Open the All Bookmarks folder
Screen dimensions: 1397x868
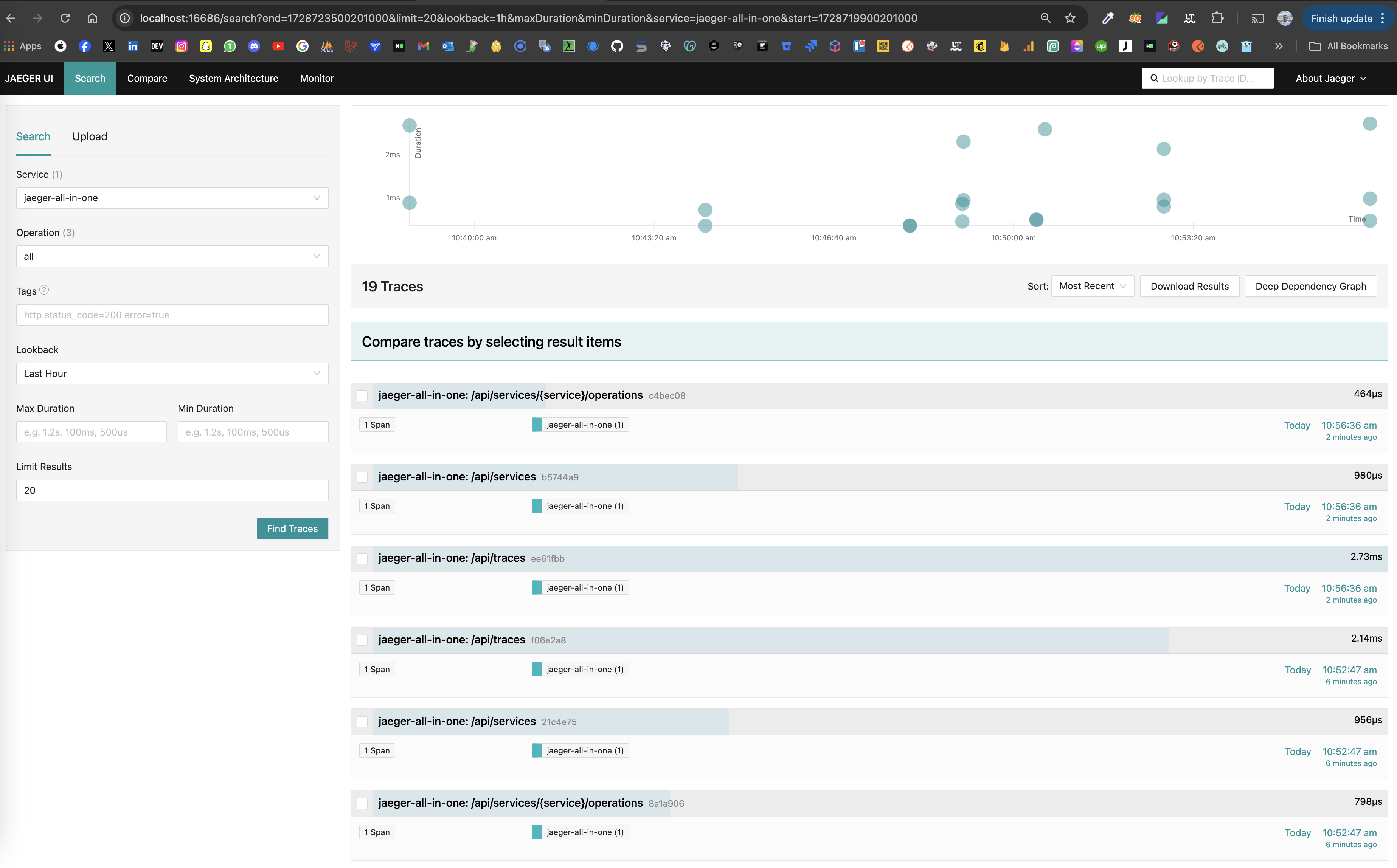[1348, 46]
